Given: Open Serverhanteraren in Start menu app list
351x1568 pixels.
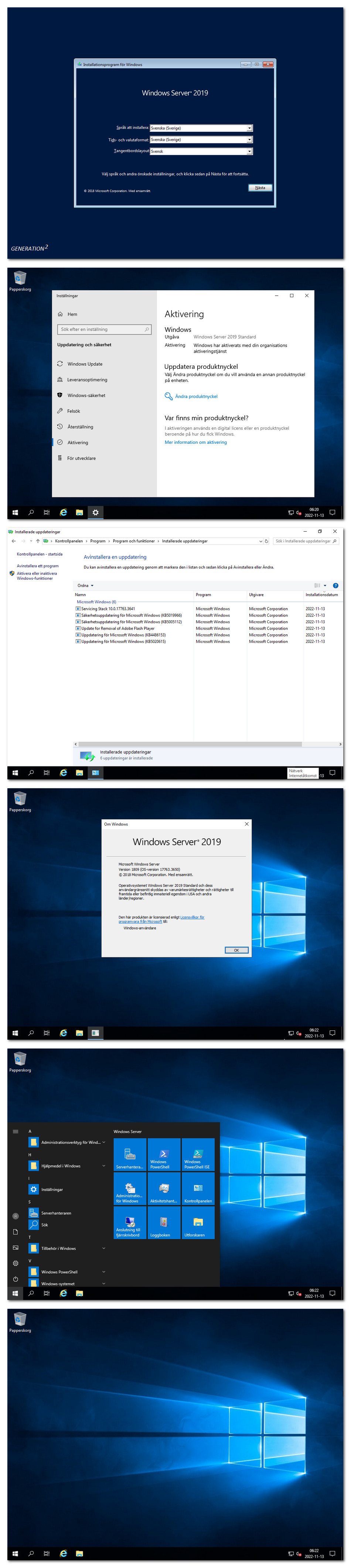Looking at the screenshot, I should tap(67, 1213).
